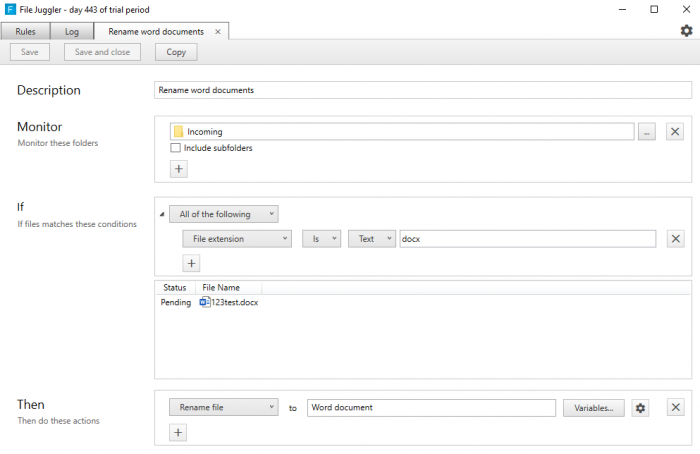The width and height of the screenshot is (700, 454).
Task: Add a new condition under the File extension row
Action: pyautogui.click(x=191, y=263)
